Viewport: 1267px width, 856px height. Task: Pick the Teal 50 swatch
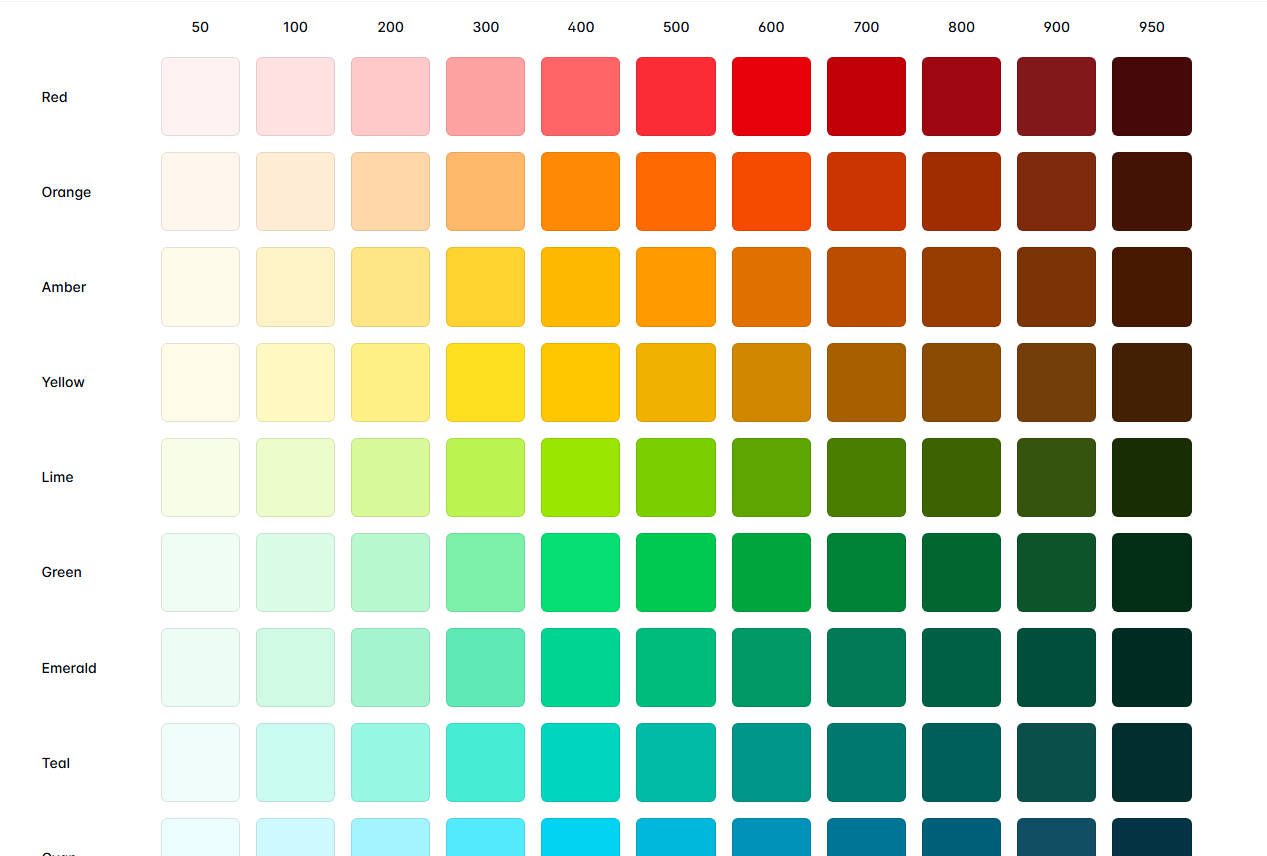click(x=200, y=762)
